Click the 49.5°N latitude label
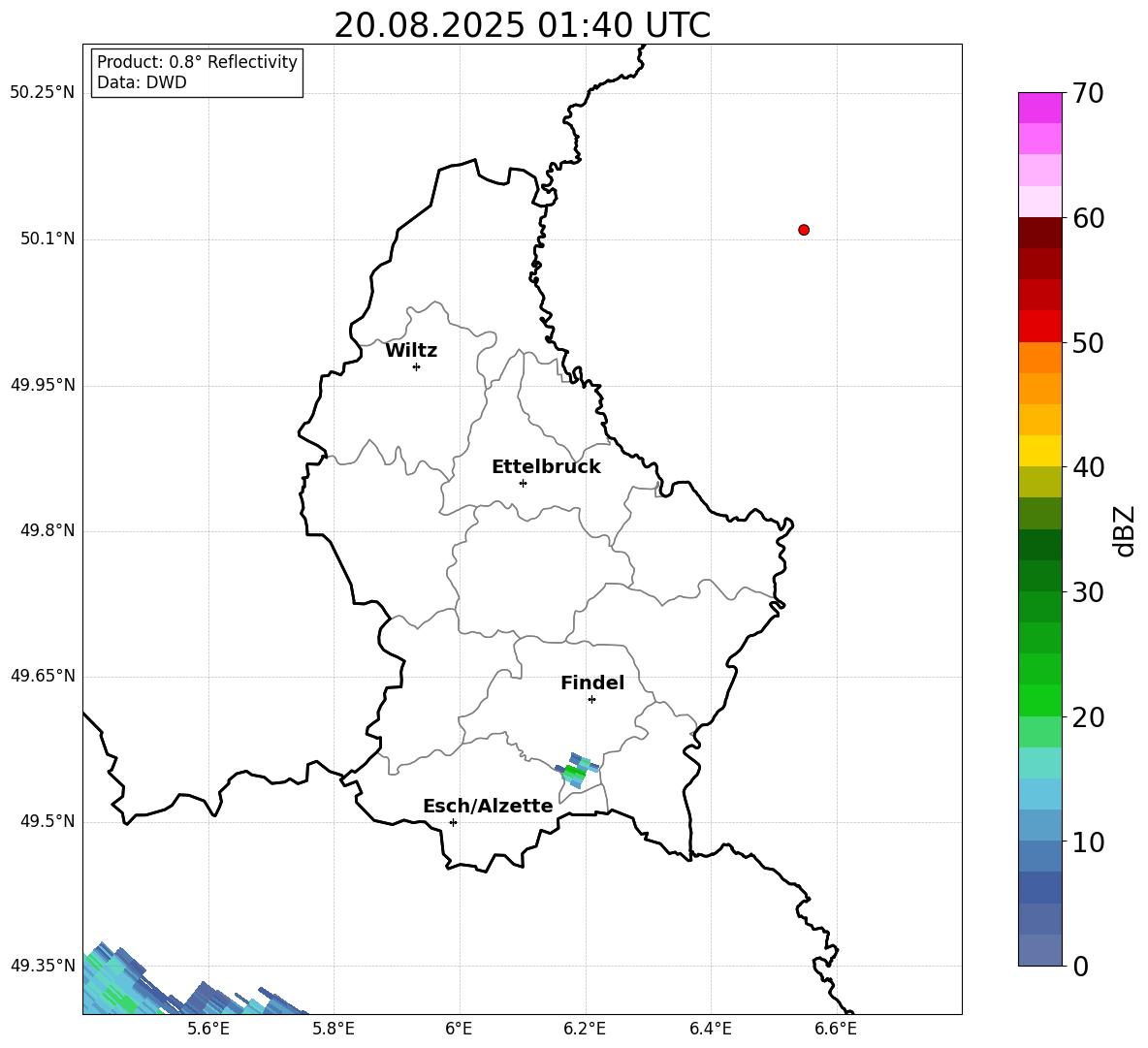The width and height of the screenshot is (1148, 1048). pyautogui.click(x=48, y=821)
